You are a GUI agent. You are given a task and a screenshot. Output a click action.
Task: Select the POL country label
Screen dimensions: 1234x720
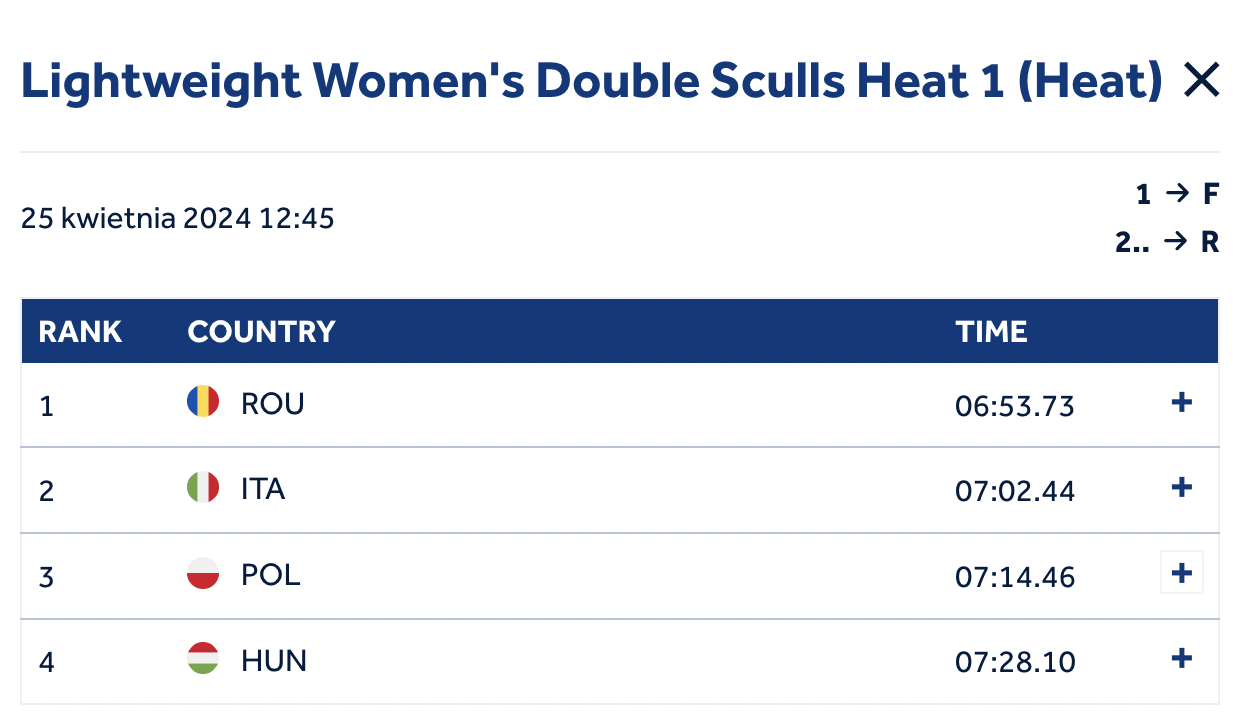coord(270,575)
